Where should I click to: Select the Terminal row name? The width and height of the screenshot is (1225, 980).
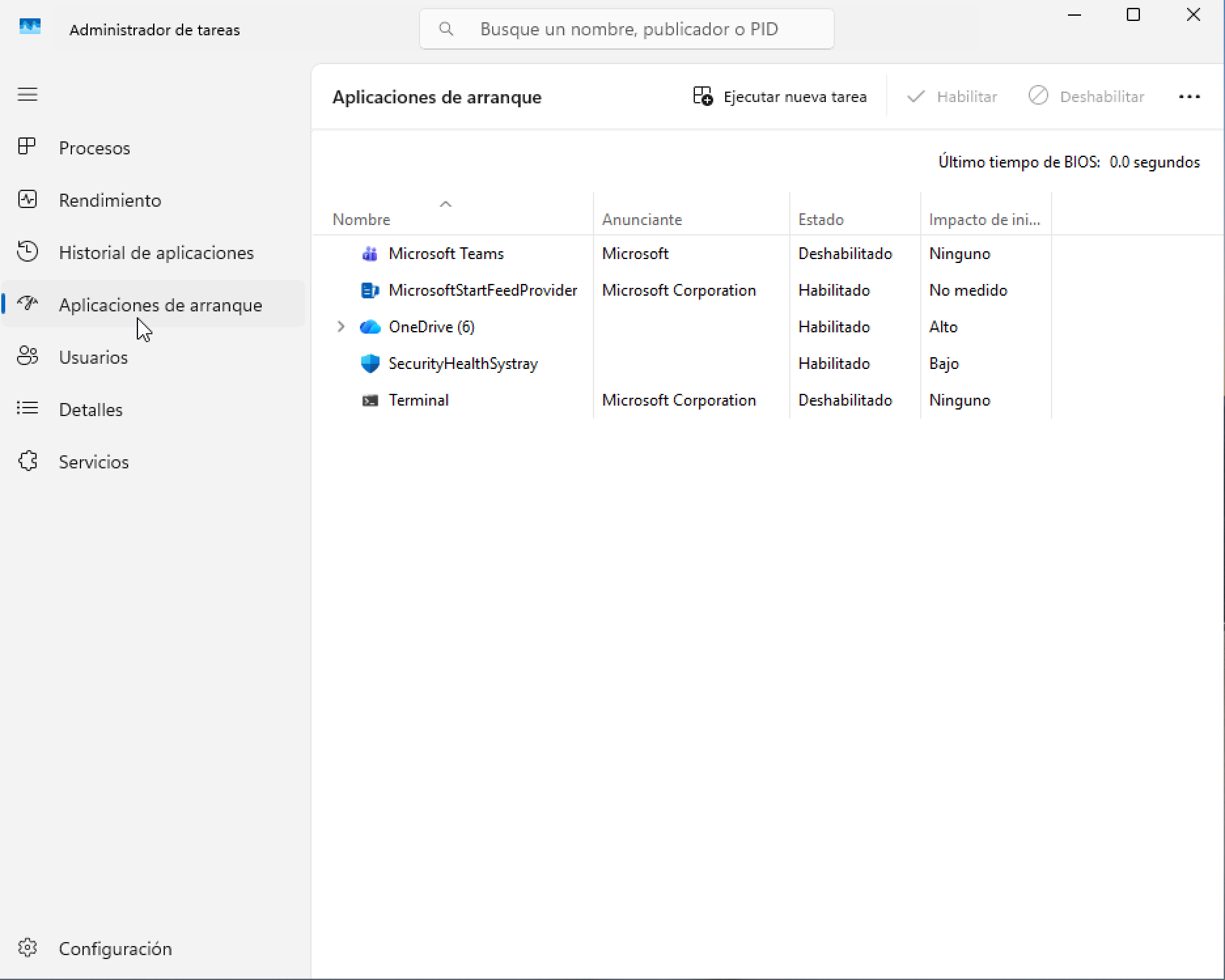pyautogui.click(x=419, y=400)
